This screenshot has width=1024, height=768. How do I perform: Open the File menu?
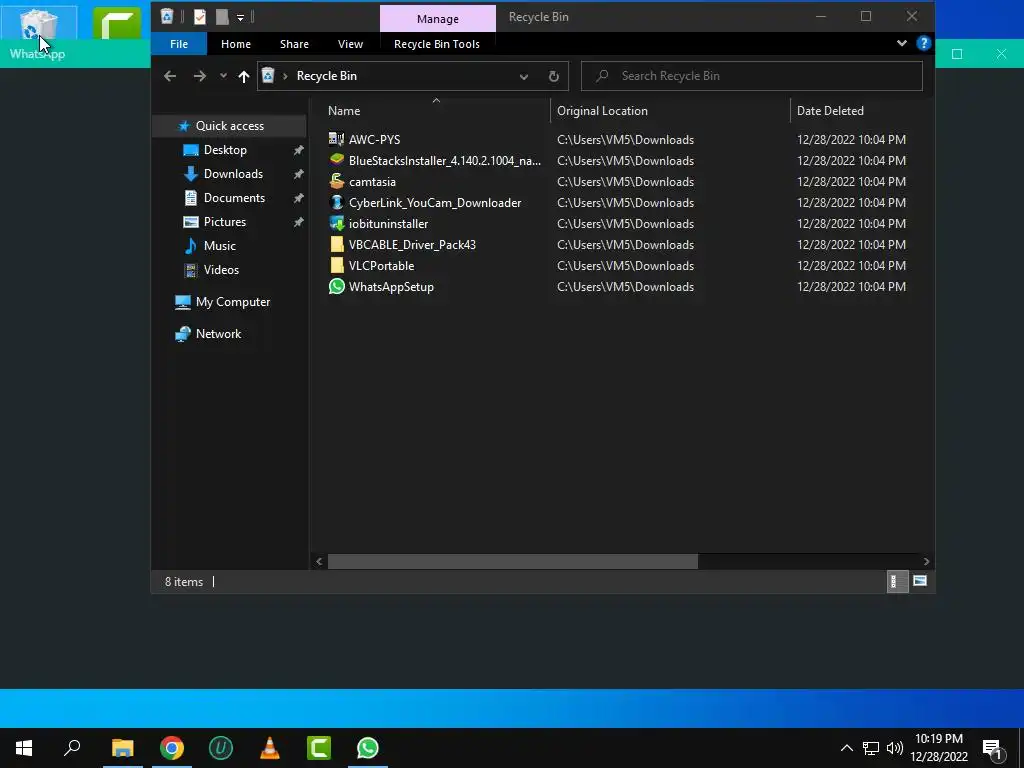pos(179,44)
